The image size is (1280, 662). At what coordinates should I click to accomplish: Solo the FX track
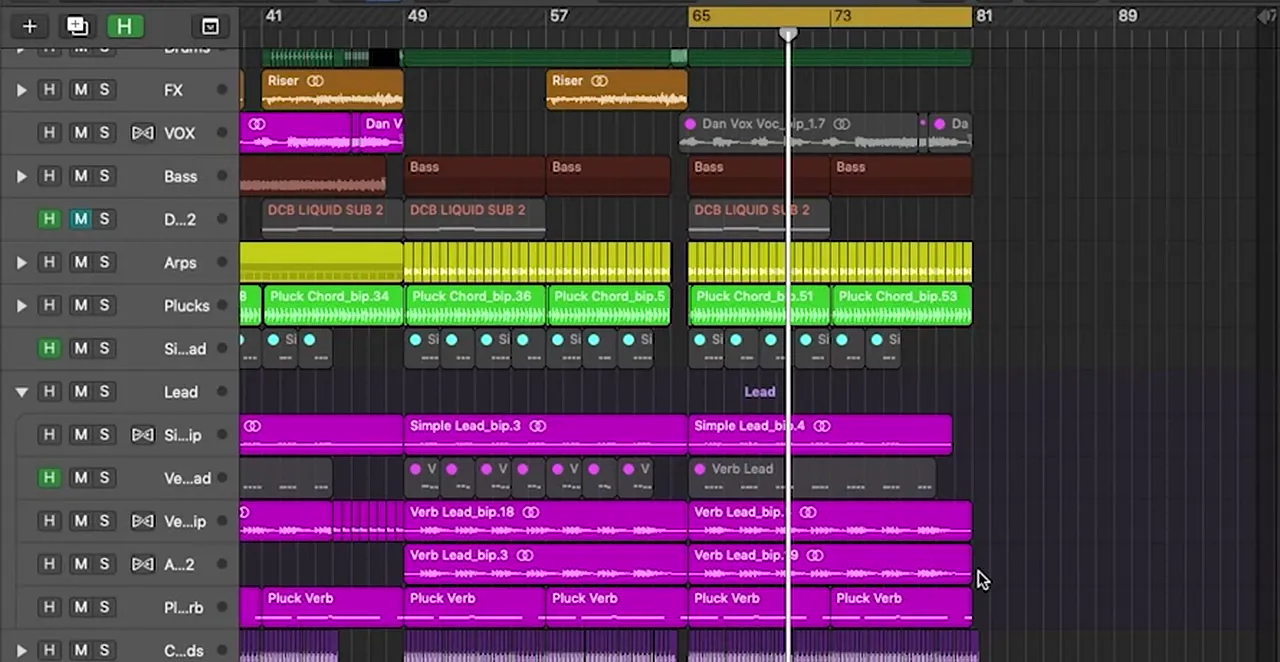point(104,90)
